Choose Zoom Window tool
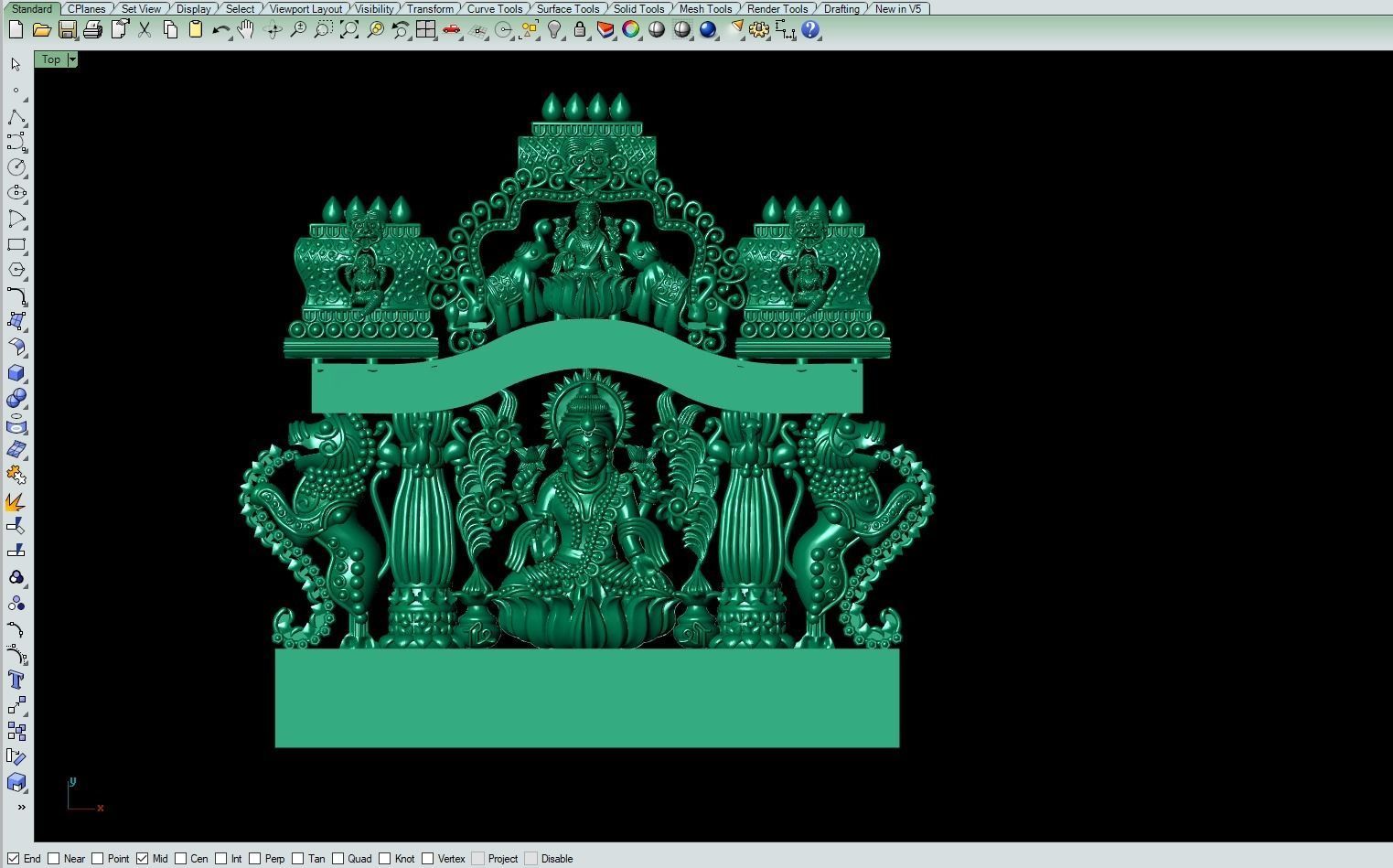 click(x=323, y=30)
